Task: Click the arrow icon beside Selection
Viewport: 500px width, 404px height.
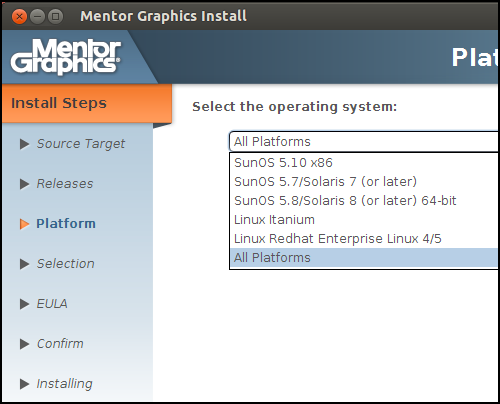Action: click(x=24, y=264)
